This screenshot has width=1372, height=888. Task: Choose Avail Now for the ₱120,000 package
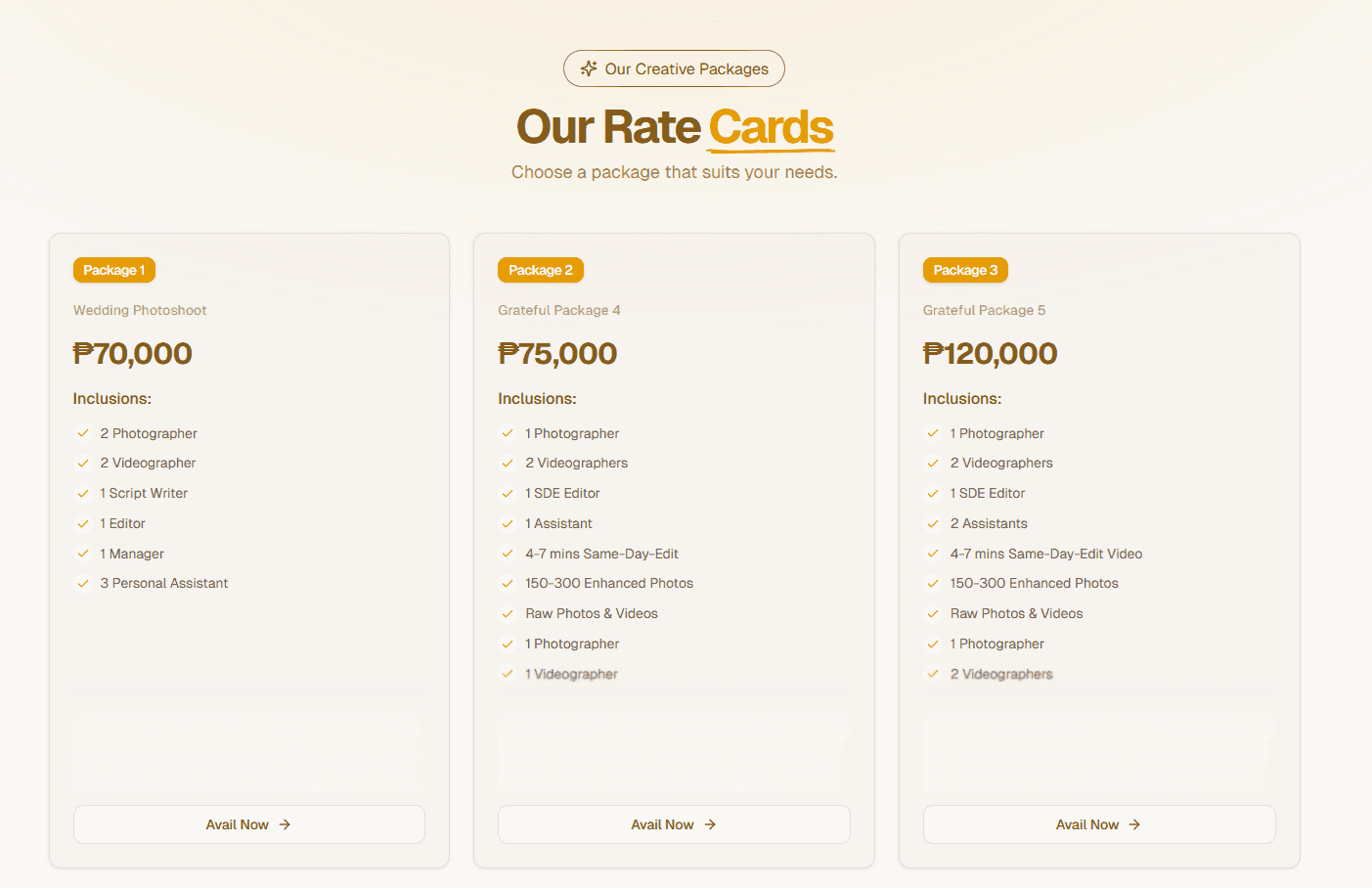1098,824
